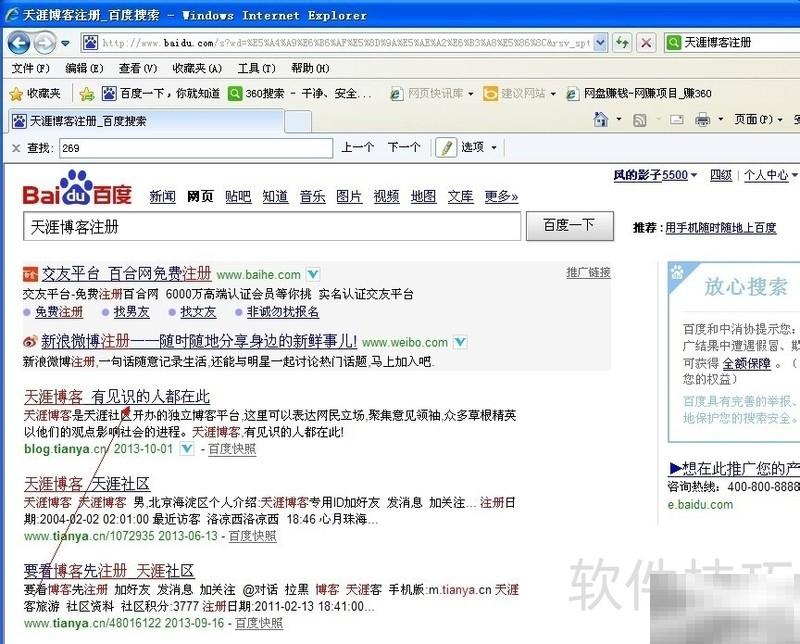Screen dimensions: 800x644
Task: Open the 交友平台_百合网免费注册 result
Action: (x=127, y=274)
